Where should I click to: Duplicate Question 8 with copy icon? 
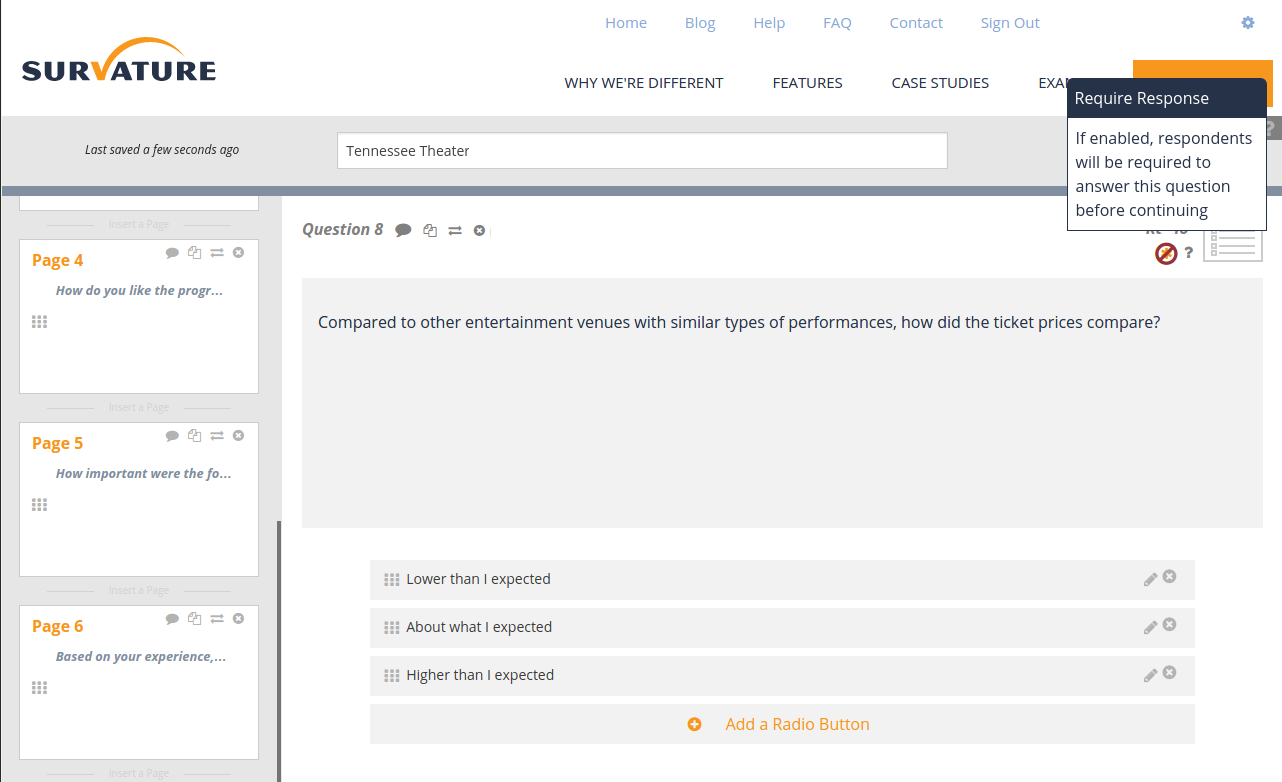[x=430, y=230]
